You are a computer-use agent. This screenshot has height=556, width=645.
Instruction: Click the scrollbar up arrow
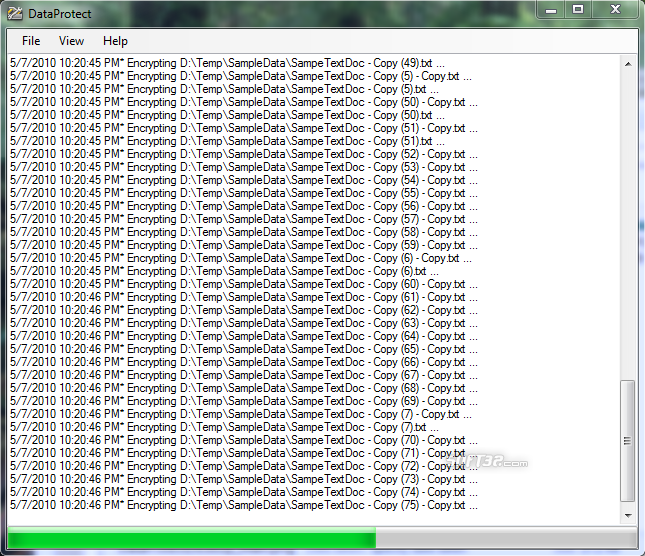coord(628,64)
